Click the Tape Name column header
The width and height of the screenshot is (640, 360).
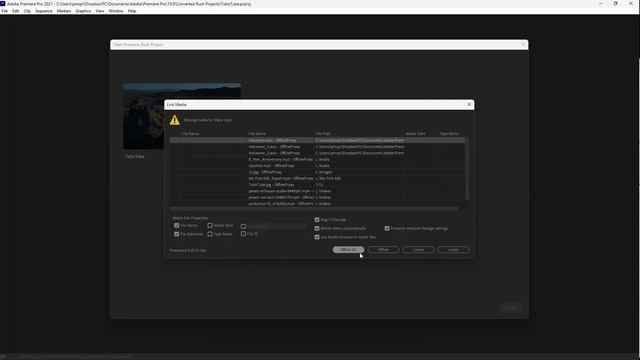[x=449, y=133]
